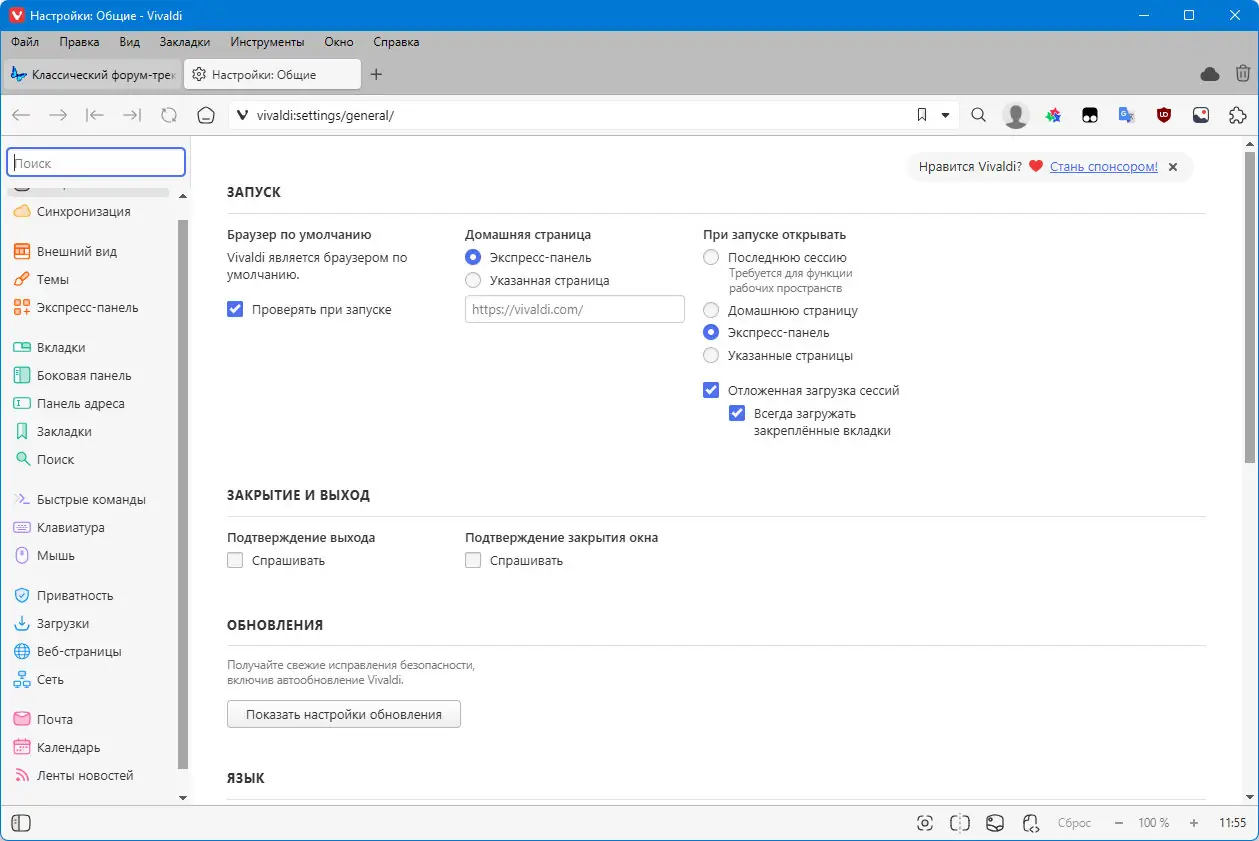Screen dimensions: 1259x841
Task: Open the Tampermonkey extension icon
Action: pos(1090,115)
